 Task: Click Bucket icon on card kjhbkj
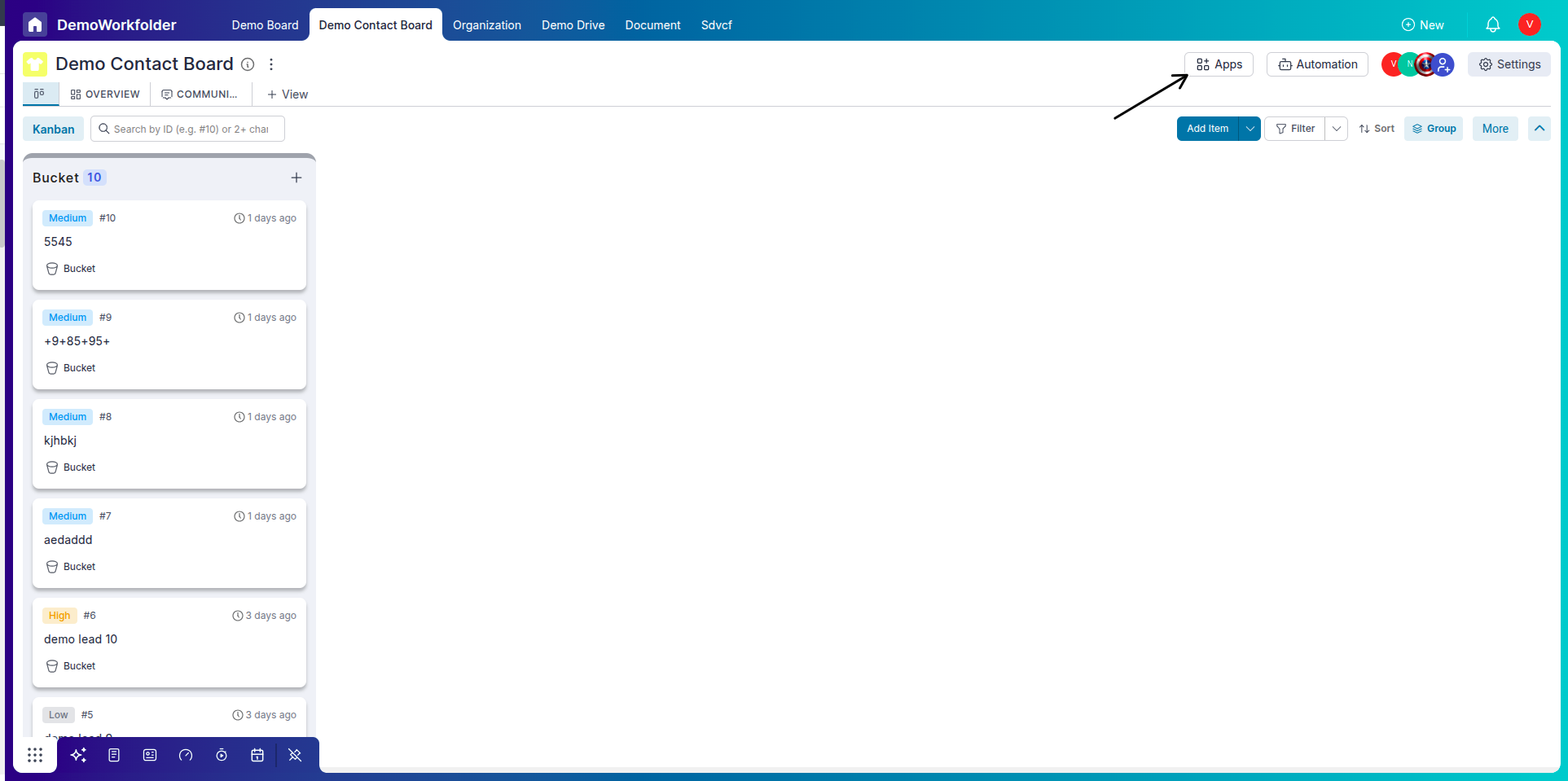pyautogui.click(x=52, y=467)
